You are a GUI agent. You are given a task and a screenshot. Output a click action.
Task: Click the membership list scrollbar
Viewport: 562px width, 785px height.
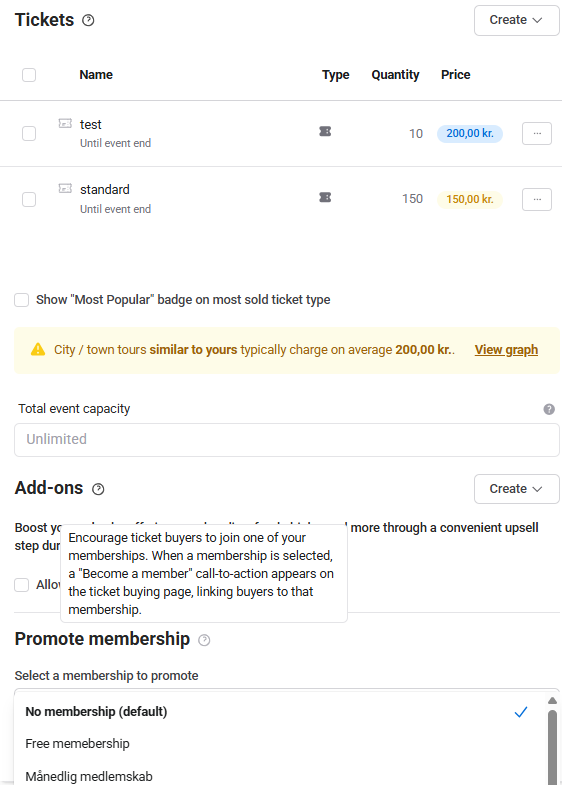552,746
